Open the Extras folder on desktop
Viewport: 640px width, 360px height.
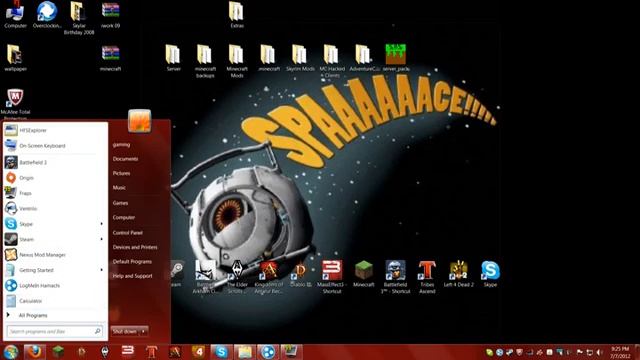pyautogui.click(x=236, y=15)
